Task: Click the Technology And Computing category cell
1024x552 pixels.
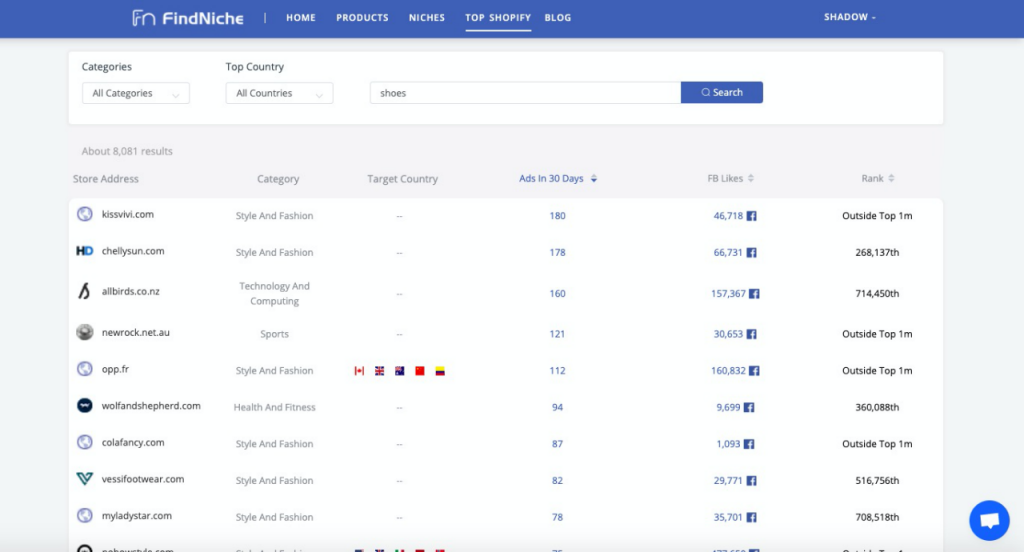Action: pos(274,293)
